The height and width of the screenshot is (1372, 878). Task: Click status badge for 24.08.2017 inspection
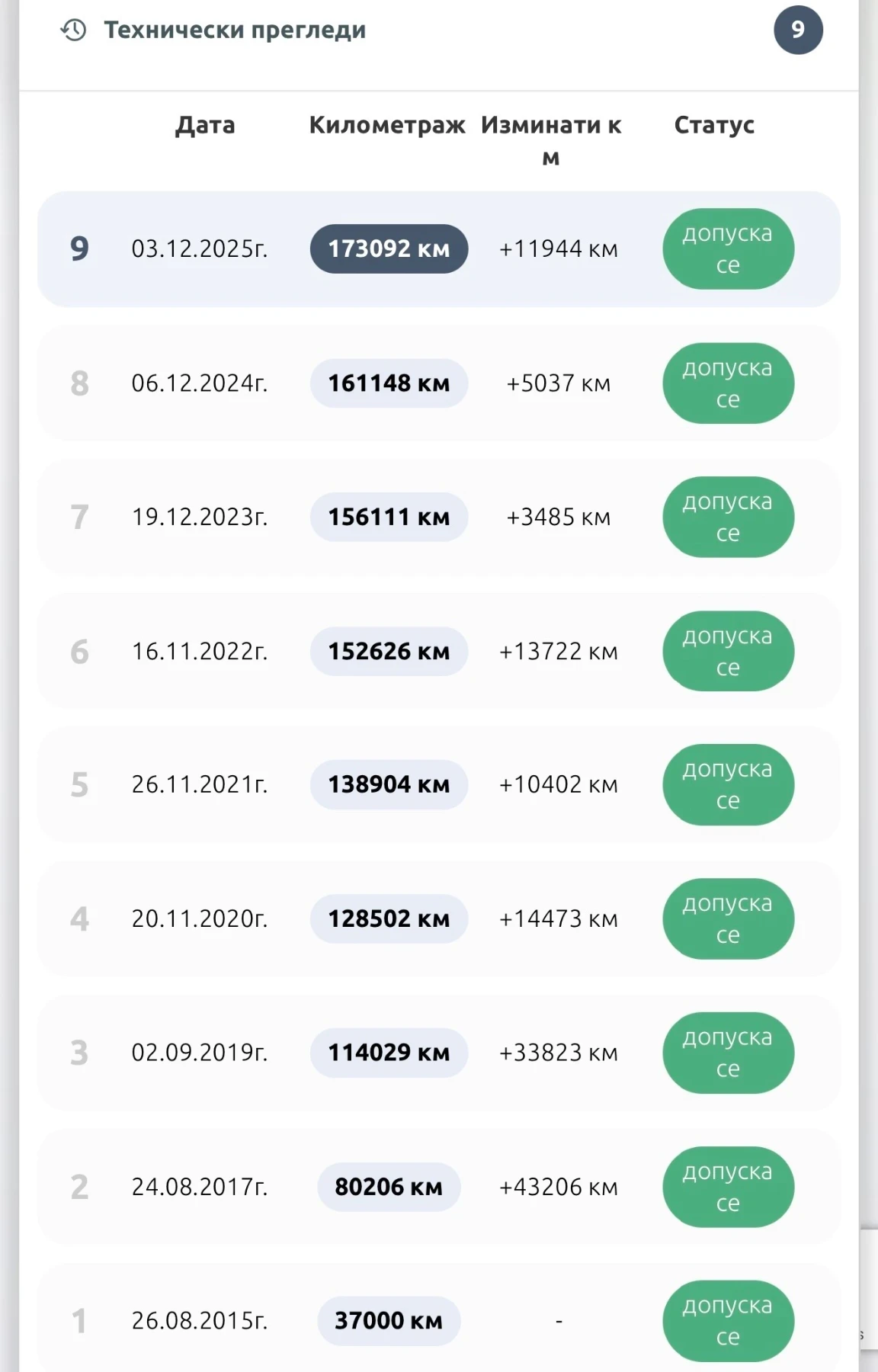728,1187
